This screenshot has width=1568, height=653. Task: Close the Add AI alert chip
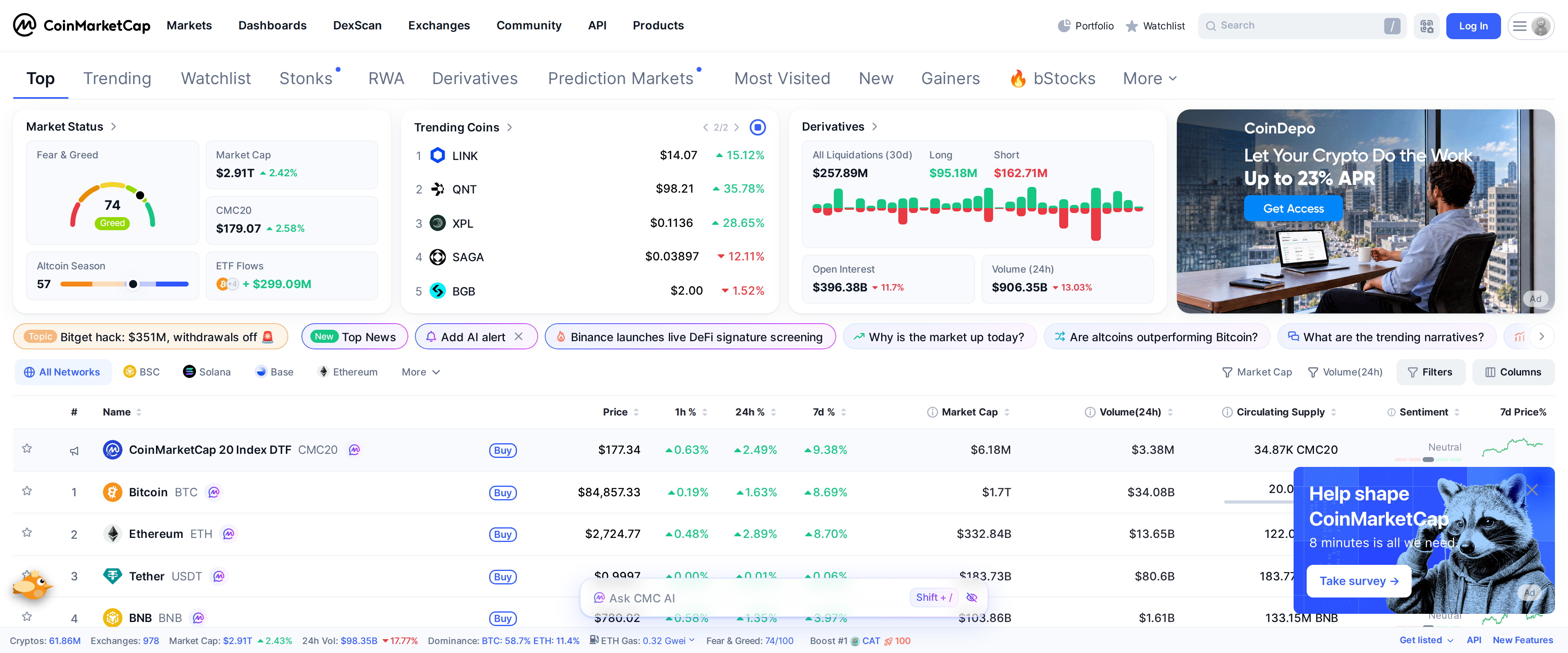[x=519, y=337]
